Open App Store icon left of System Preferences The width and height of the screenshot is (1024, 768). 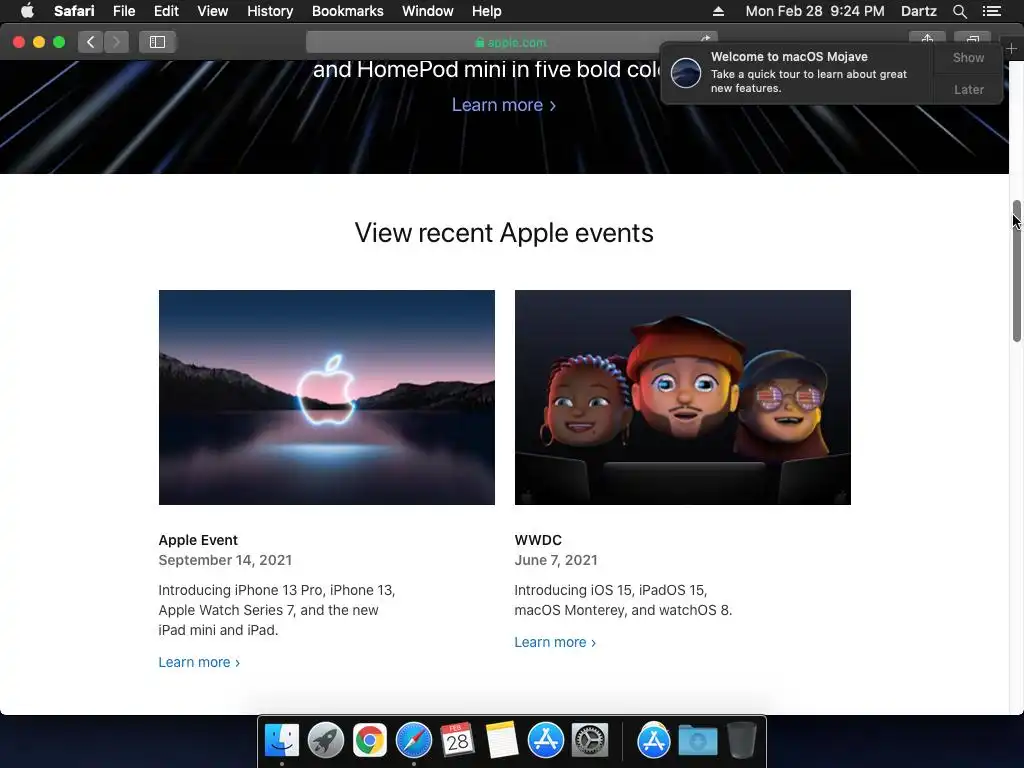pyautogui.click(x=545, y=740)
